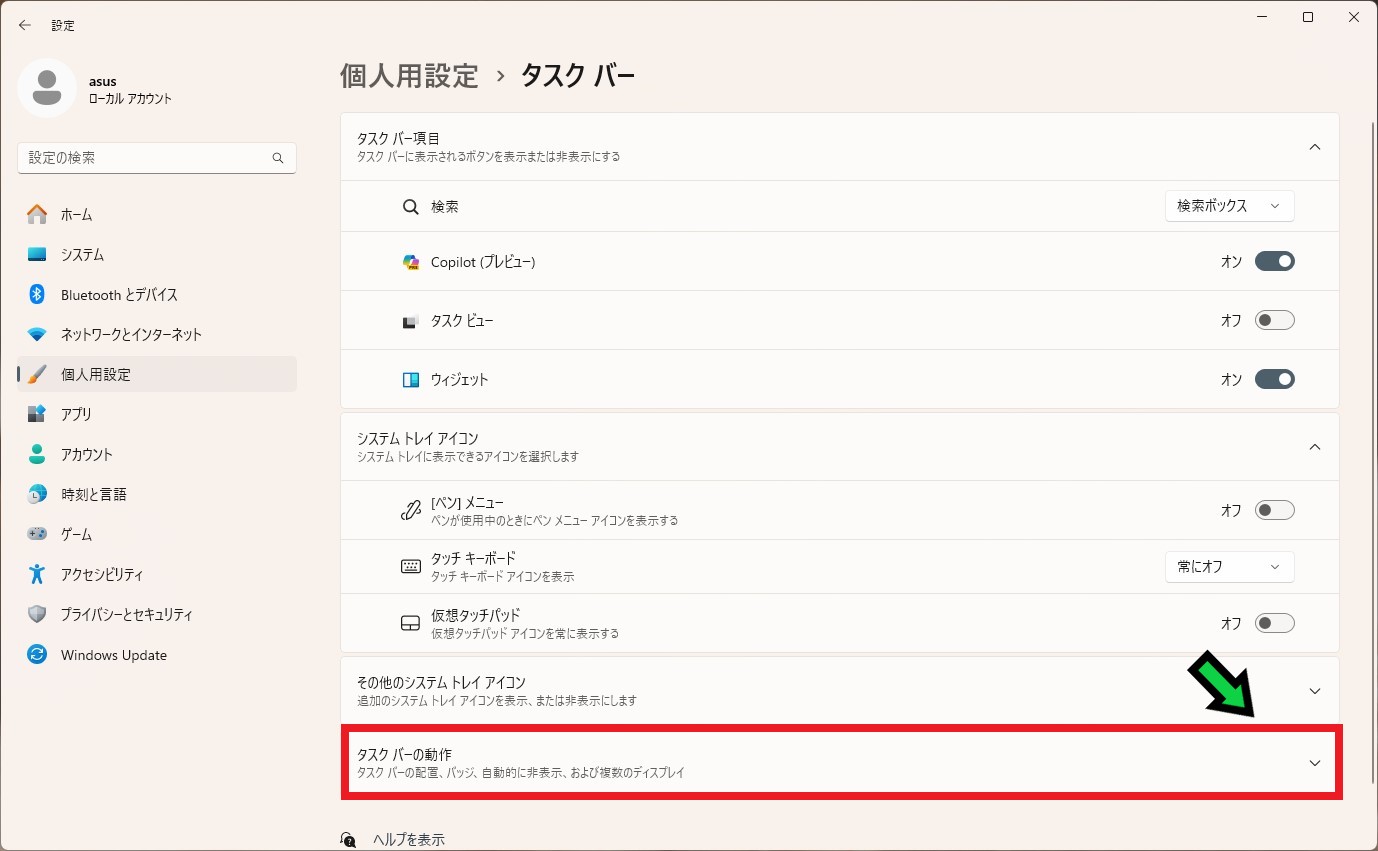
Task: Click the asus user profile avatar
Action: pos(47,88)
